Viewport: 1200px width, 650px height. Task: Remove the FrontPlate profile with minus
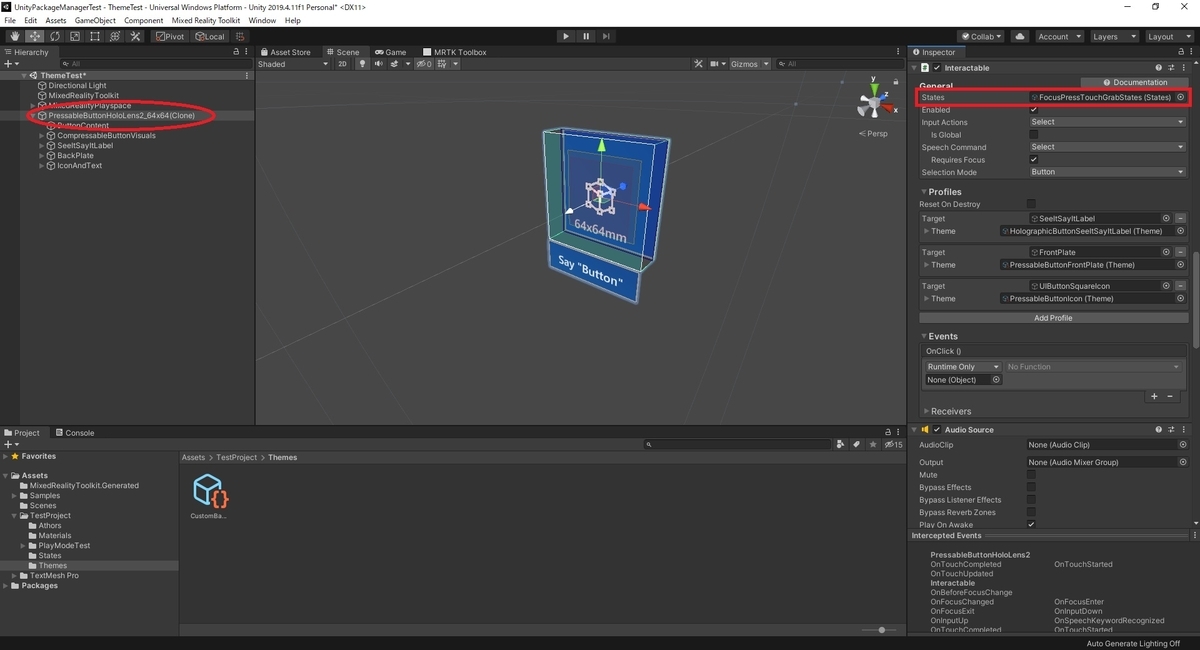(x=1180, y=252)
